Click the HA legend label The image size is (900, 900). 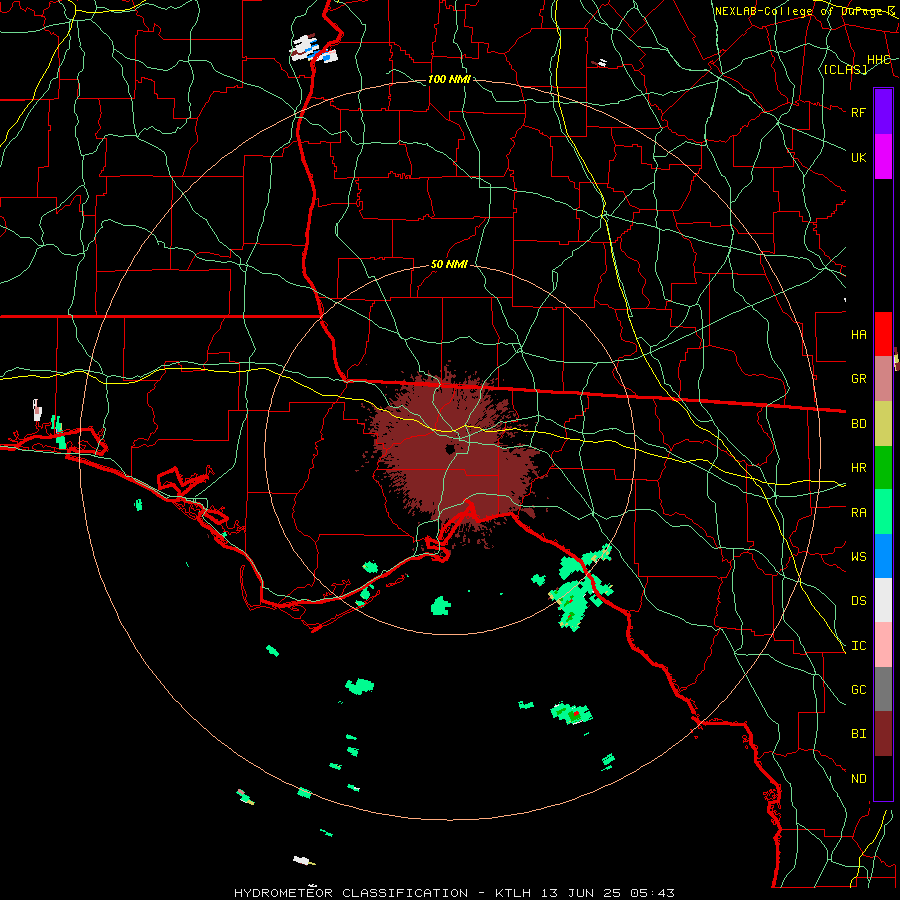(858, 334)
